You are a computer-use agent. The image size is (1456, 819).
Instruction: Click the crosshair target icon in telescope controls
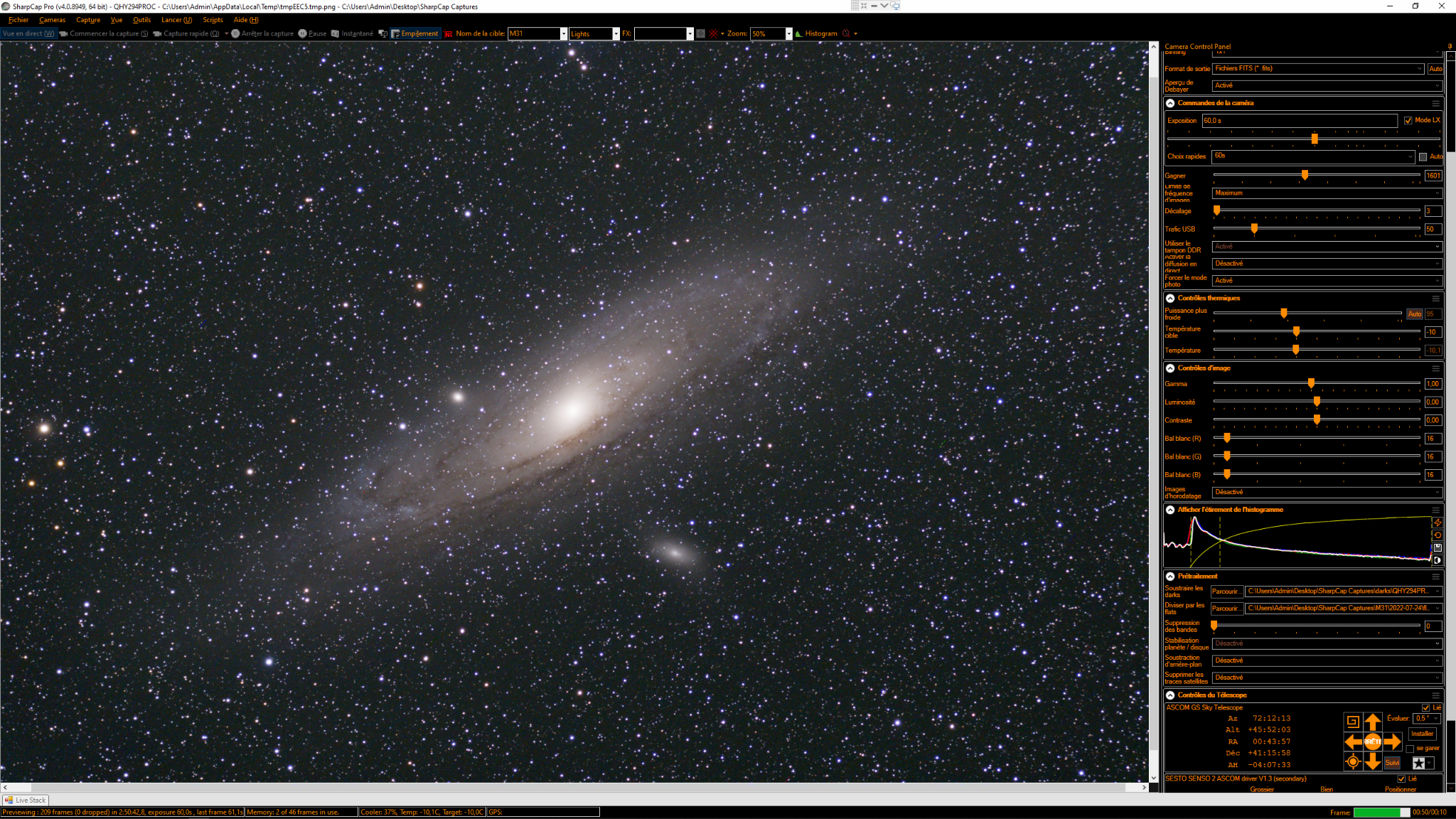(1353, 762)
